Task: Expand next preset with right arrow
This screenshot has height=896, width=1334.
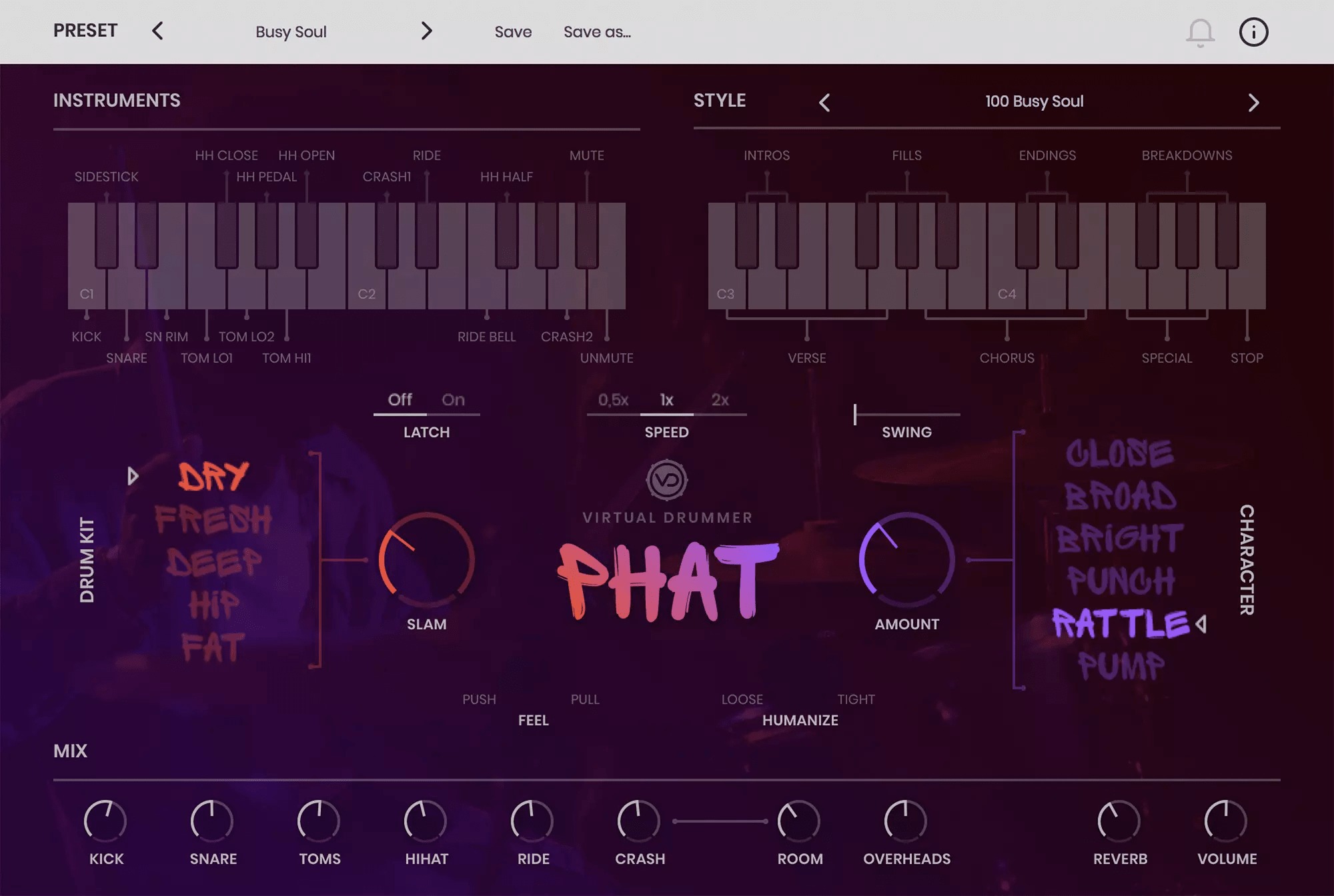Action: click(424, 31)
